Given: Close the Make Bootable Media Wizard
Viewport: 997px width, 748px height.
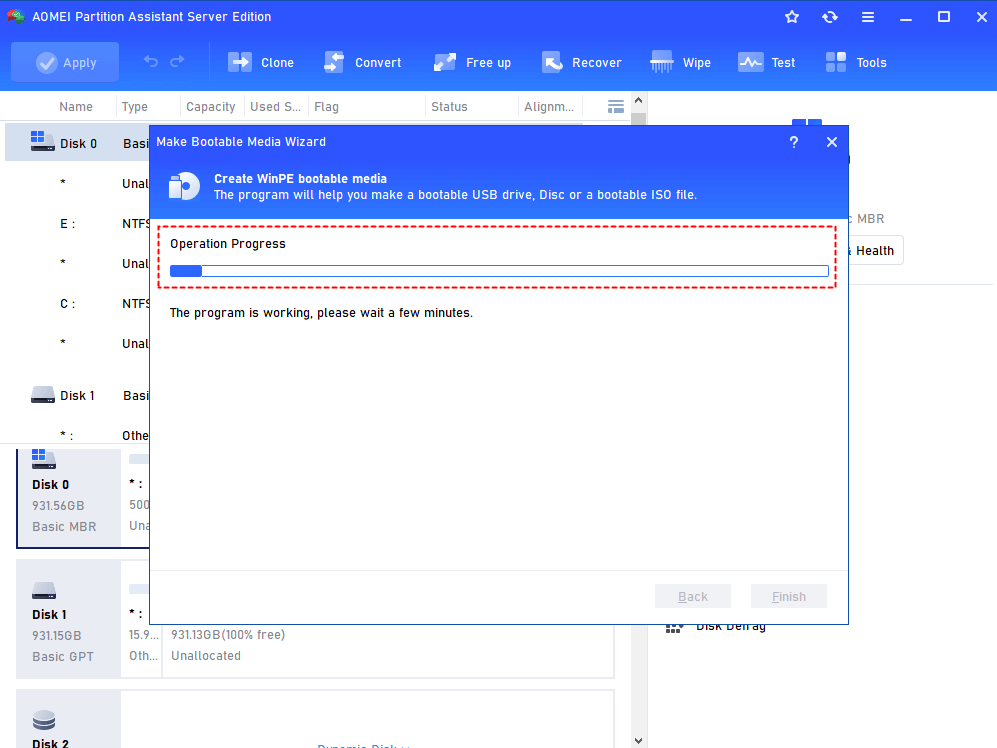Looking at the screenshot, I should [832, 142].
